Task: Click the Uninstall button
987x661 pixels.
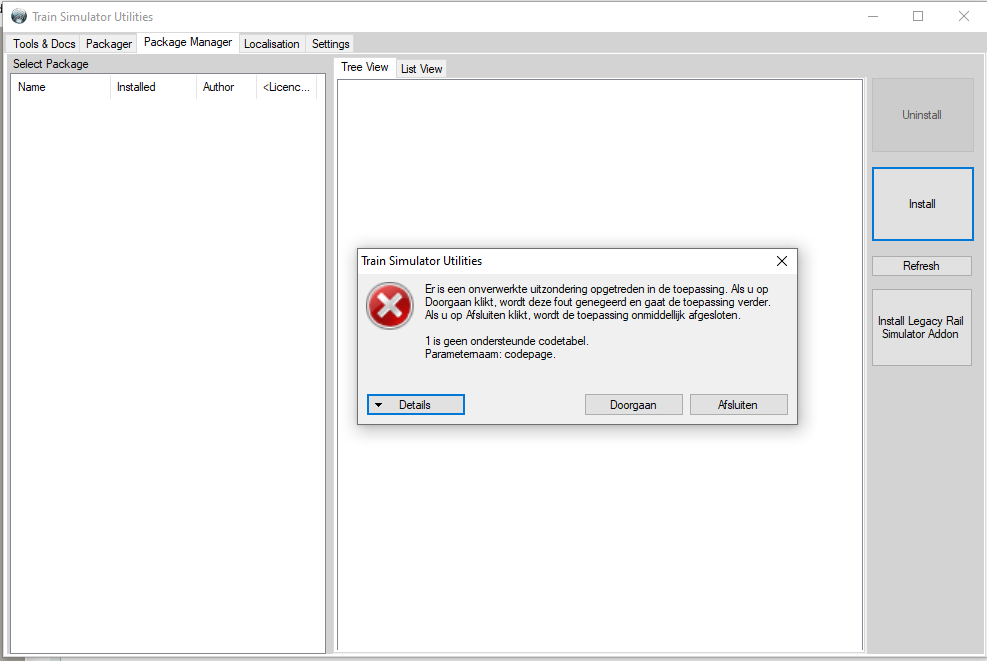Action: [x=922, y=115]
